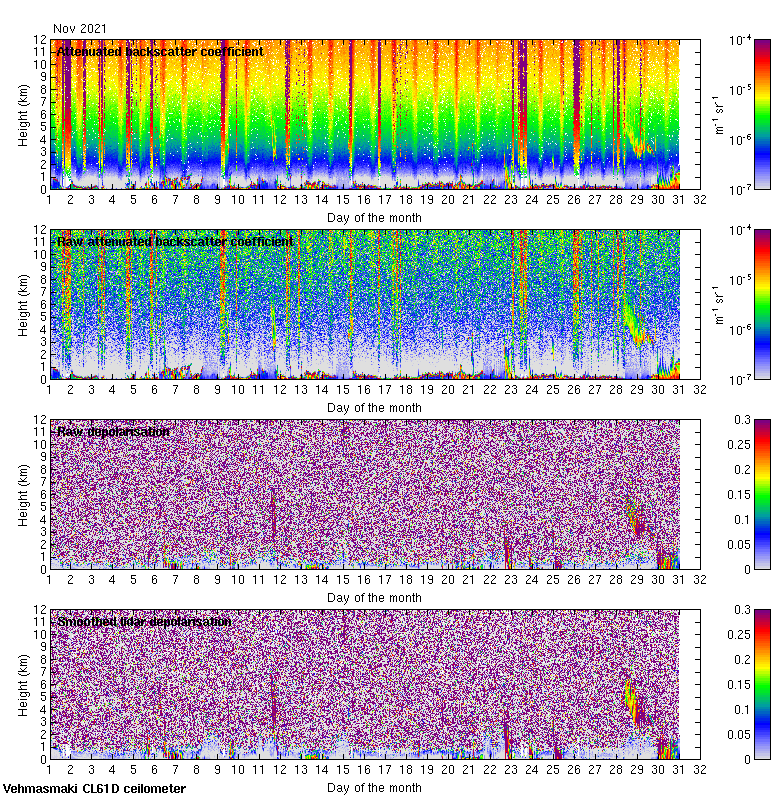Viewport: 780px width, 800px height.
Task: Select day 23 tick label on bottom panel axis
Action: [511, 771]
